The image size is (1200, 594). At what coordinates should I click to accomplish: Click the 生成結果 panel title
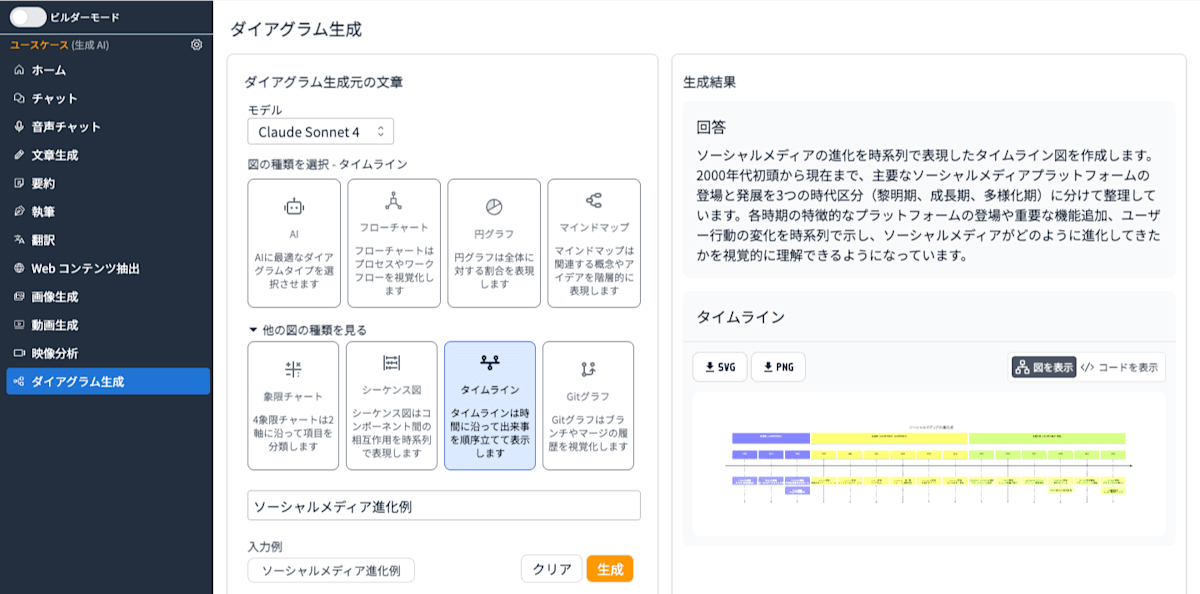point(709,82)
